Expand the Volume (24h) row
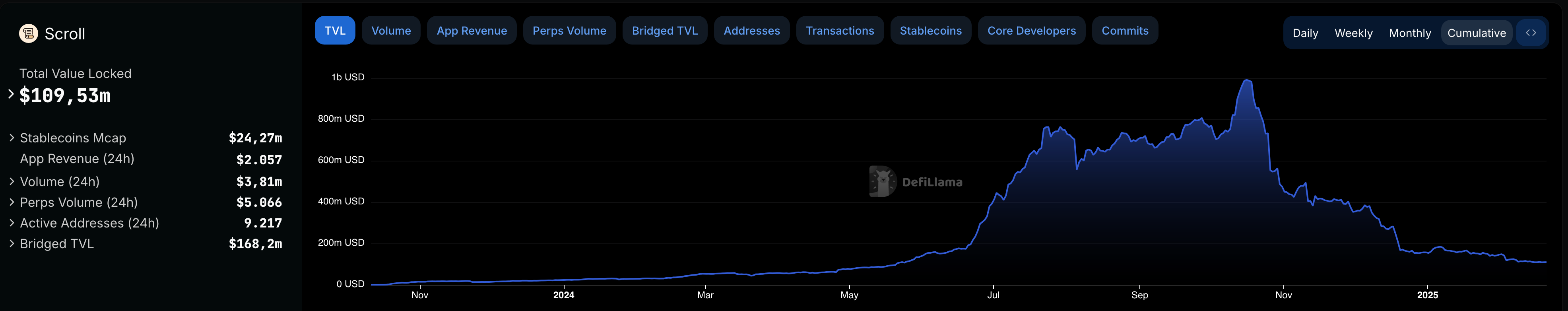1568x311 pixels. (x=12, y=181)
